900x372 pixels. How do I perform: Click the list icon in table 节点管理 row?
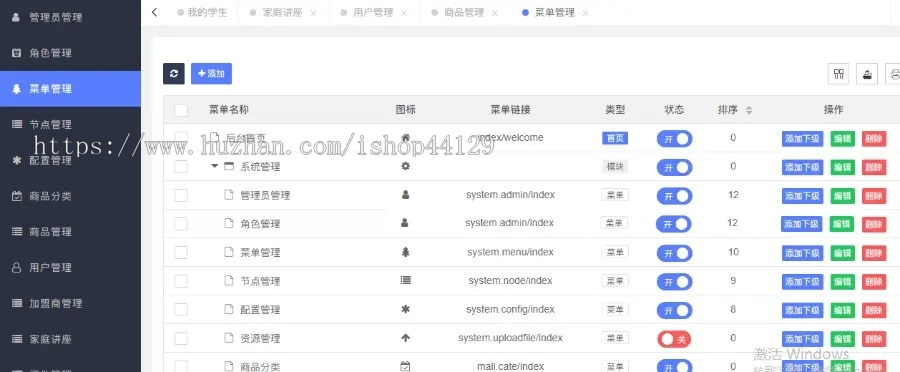[405, 280]
